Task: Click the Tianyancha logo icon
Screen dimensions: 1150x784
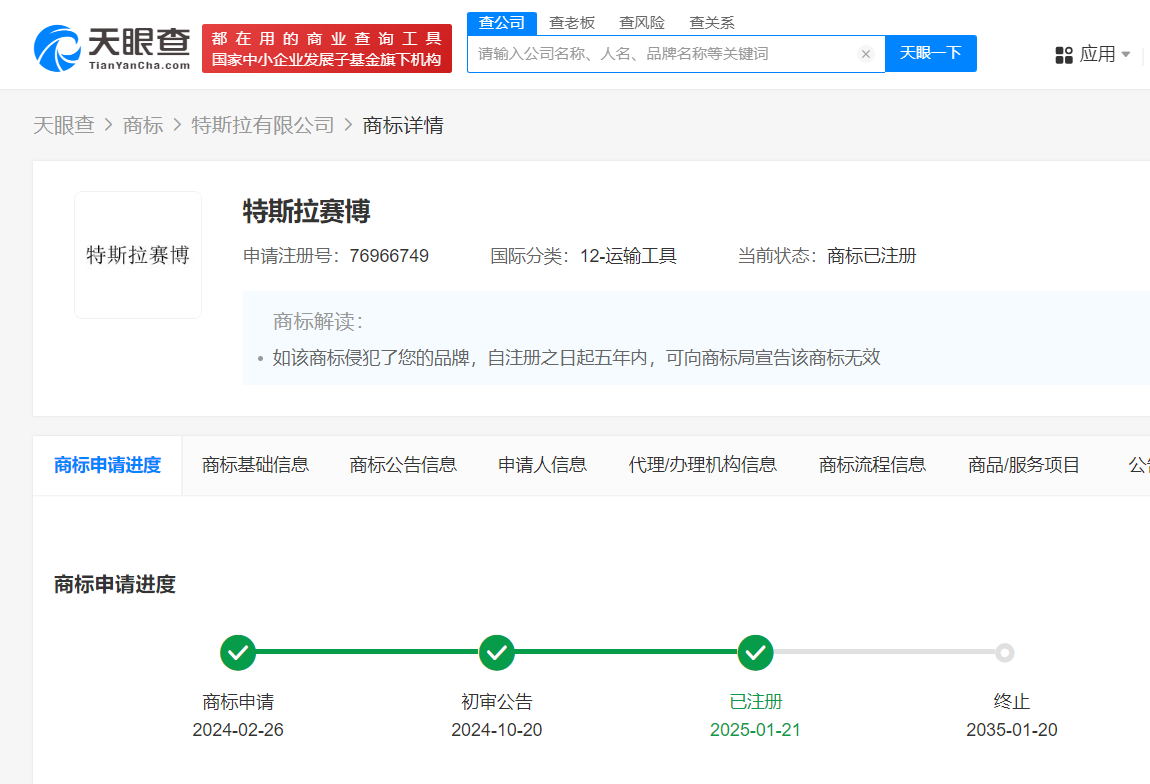Action: tap(58, 48)
